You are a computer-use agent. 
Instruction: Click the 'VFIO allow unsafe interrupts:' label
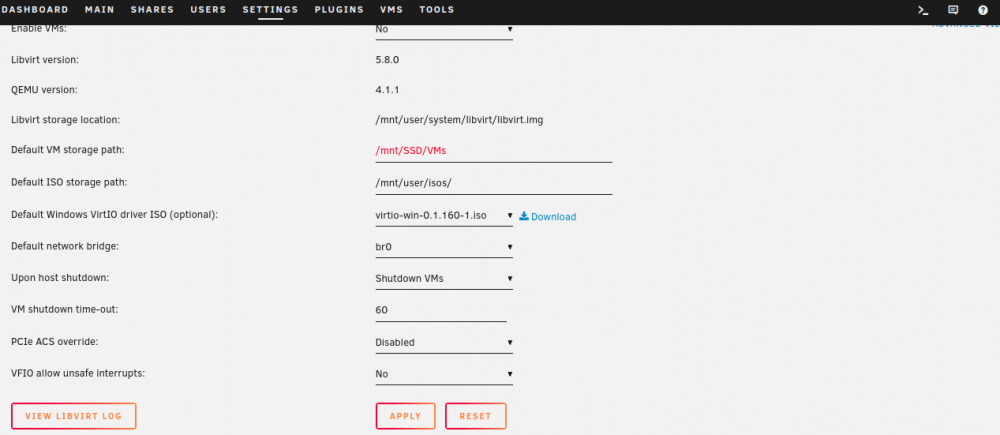tap(78, 373)
